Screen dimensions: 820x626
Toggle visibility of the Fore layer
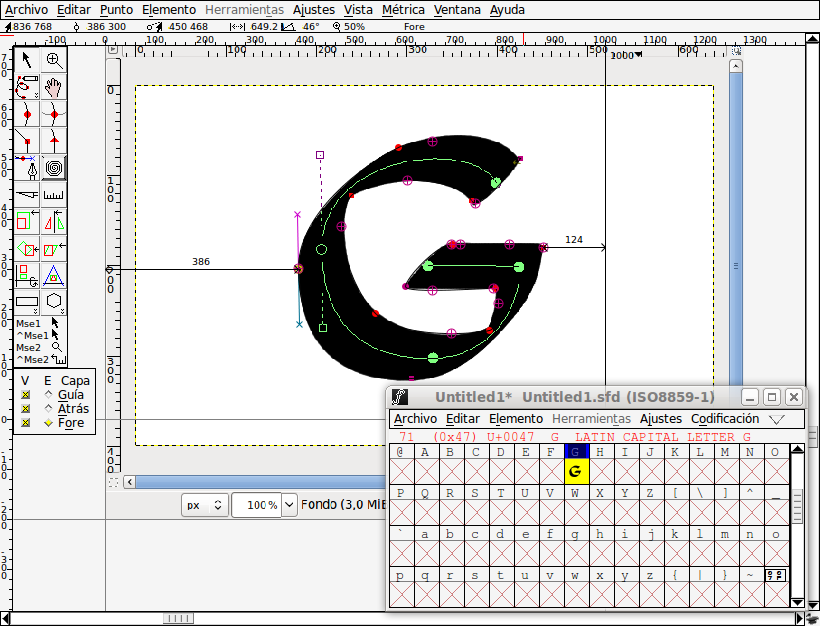(26, 423)
